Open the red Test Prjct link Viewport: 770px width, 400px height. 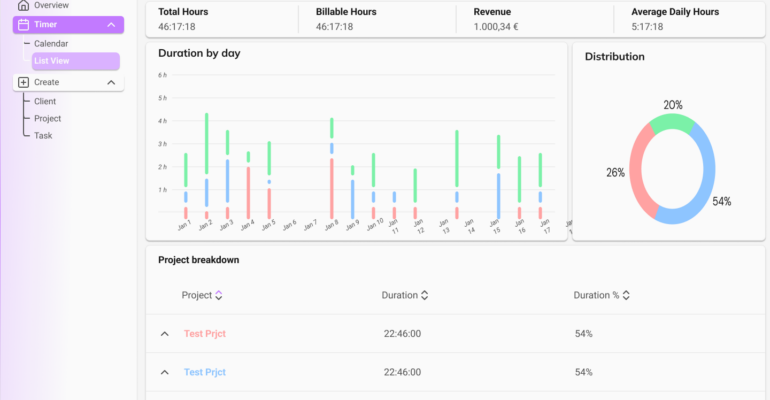click(x=205, y=334)
